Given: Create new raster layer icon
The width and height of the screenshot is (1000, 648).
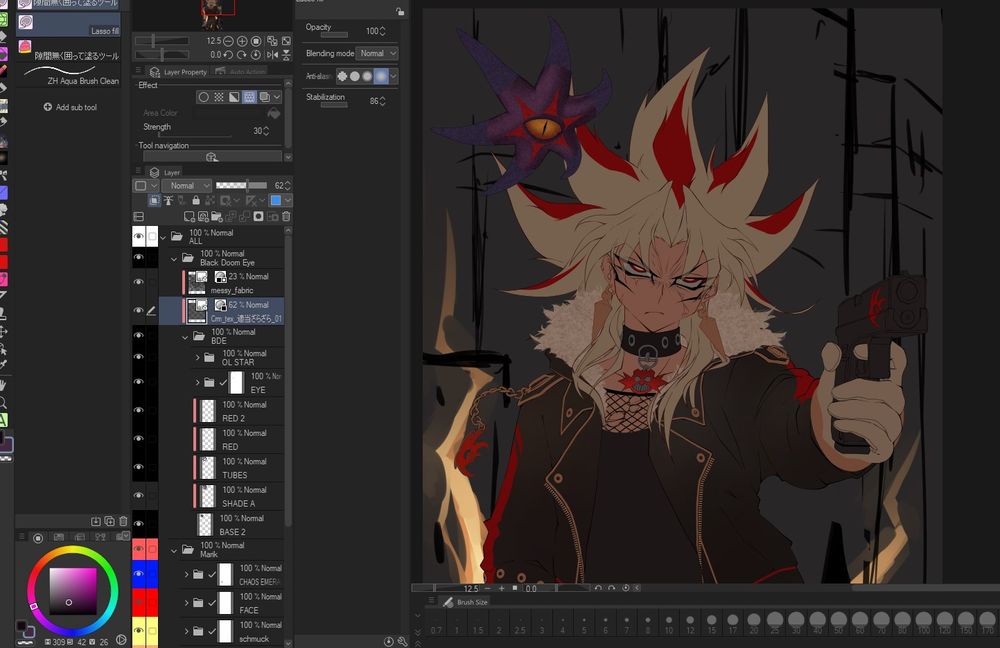Looking at the screenshot, I should [189, 217].
